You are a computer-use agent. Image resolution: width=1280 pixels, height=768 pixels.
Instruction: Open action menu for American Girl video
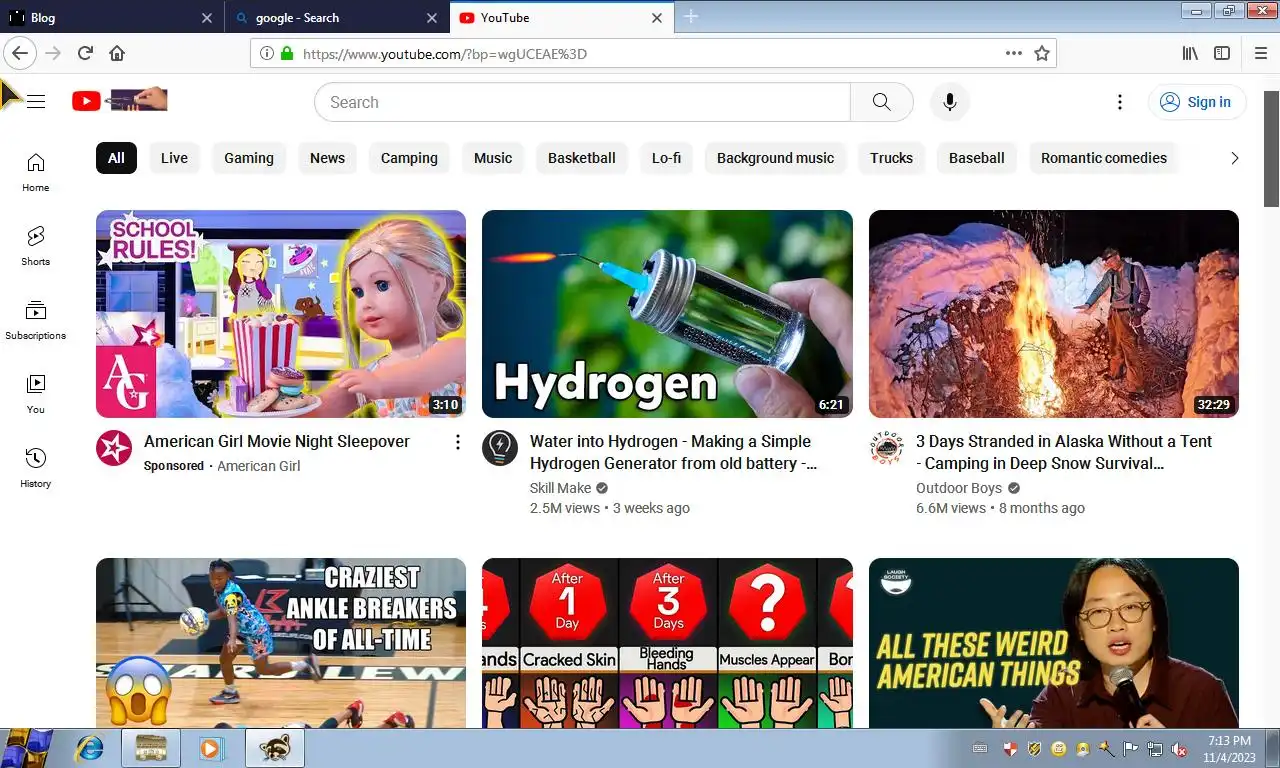coord(457,442)
